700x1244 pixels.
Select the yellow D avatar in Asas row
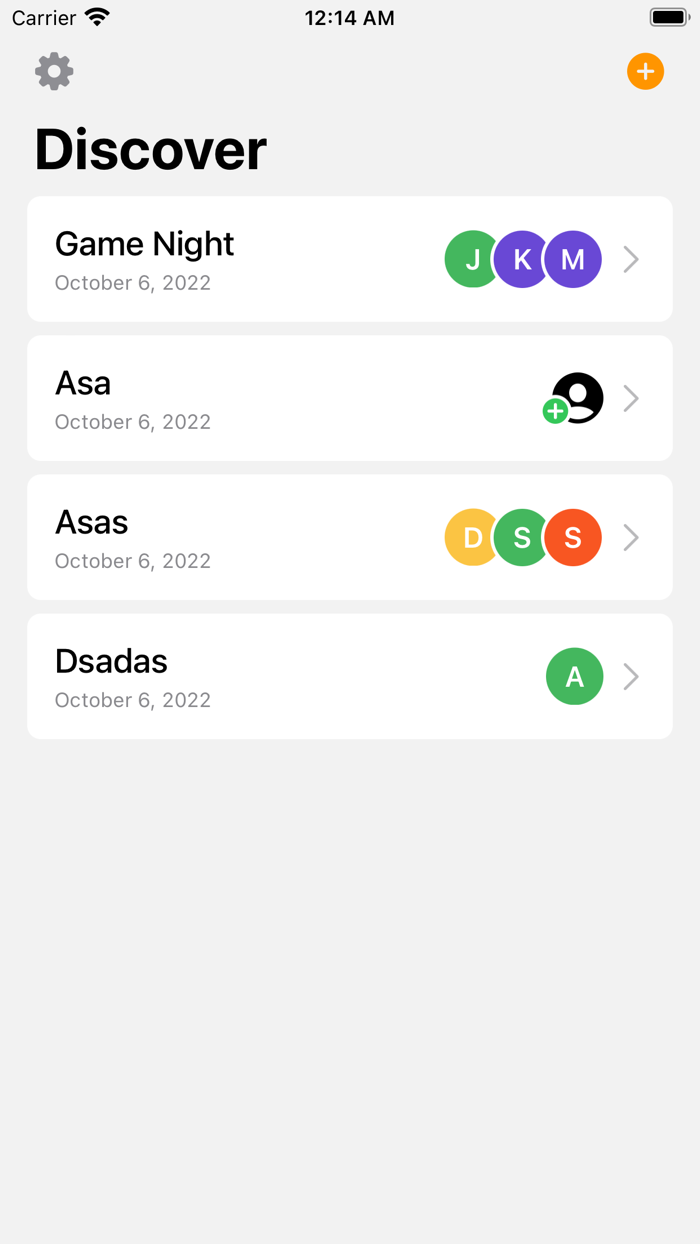pos(472,537)
